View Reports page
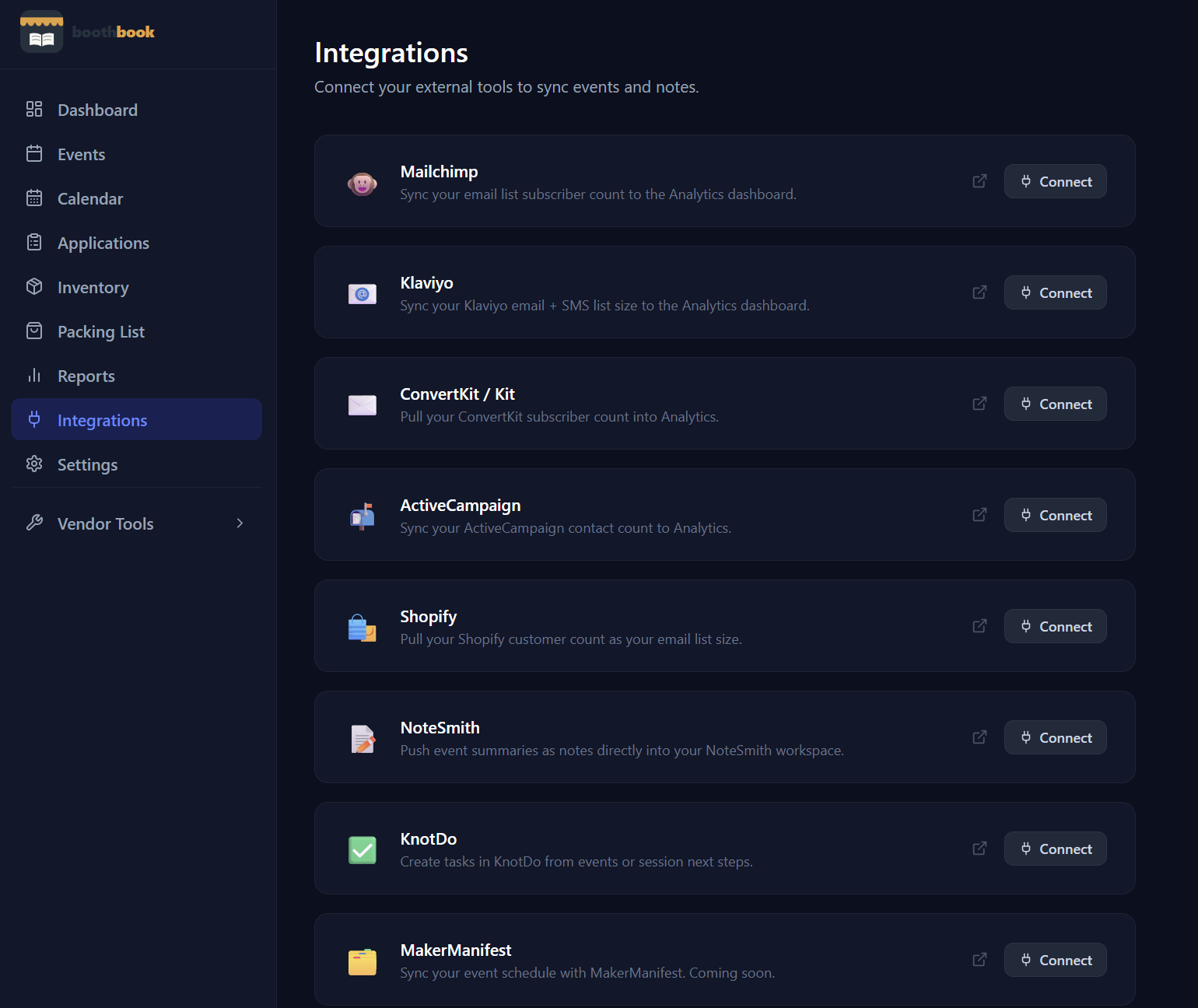 pyautogui.click(x=136, y=376)
